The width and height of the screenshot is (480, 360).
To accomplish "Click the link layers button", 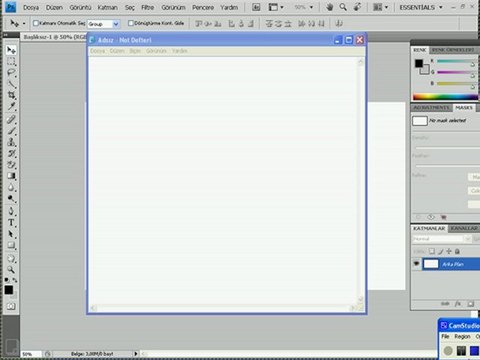I will [445, 304].
